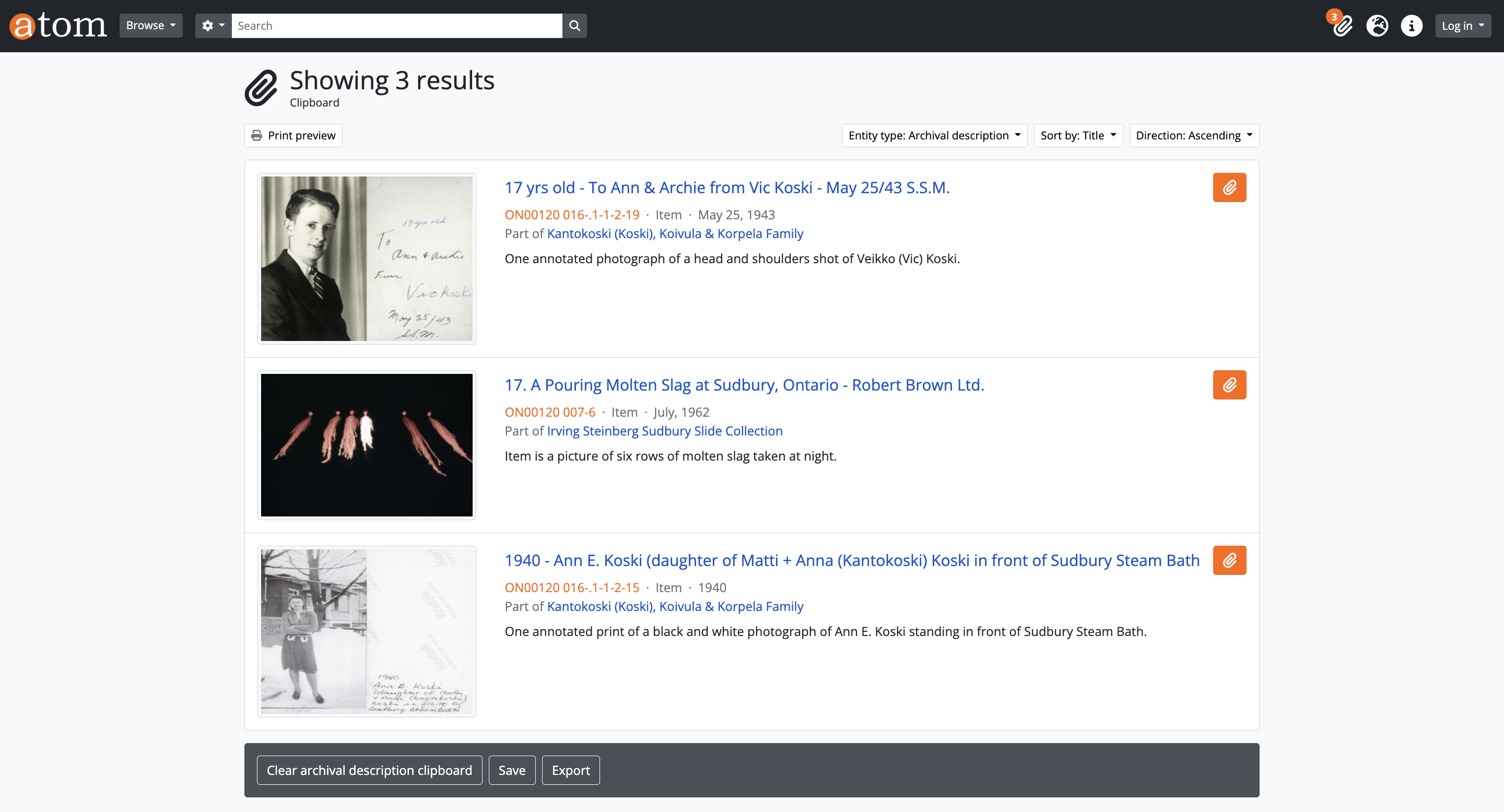The height and width of the screenshot is (812, 1504).
Task: Open the Browse menu
Action: (x=150, y=26)
